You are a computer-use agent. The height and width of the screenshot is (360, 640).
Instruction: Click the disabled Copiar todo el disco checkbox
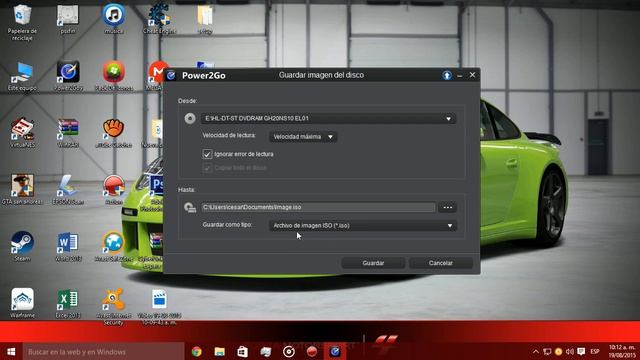[207, 167]
